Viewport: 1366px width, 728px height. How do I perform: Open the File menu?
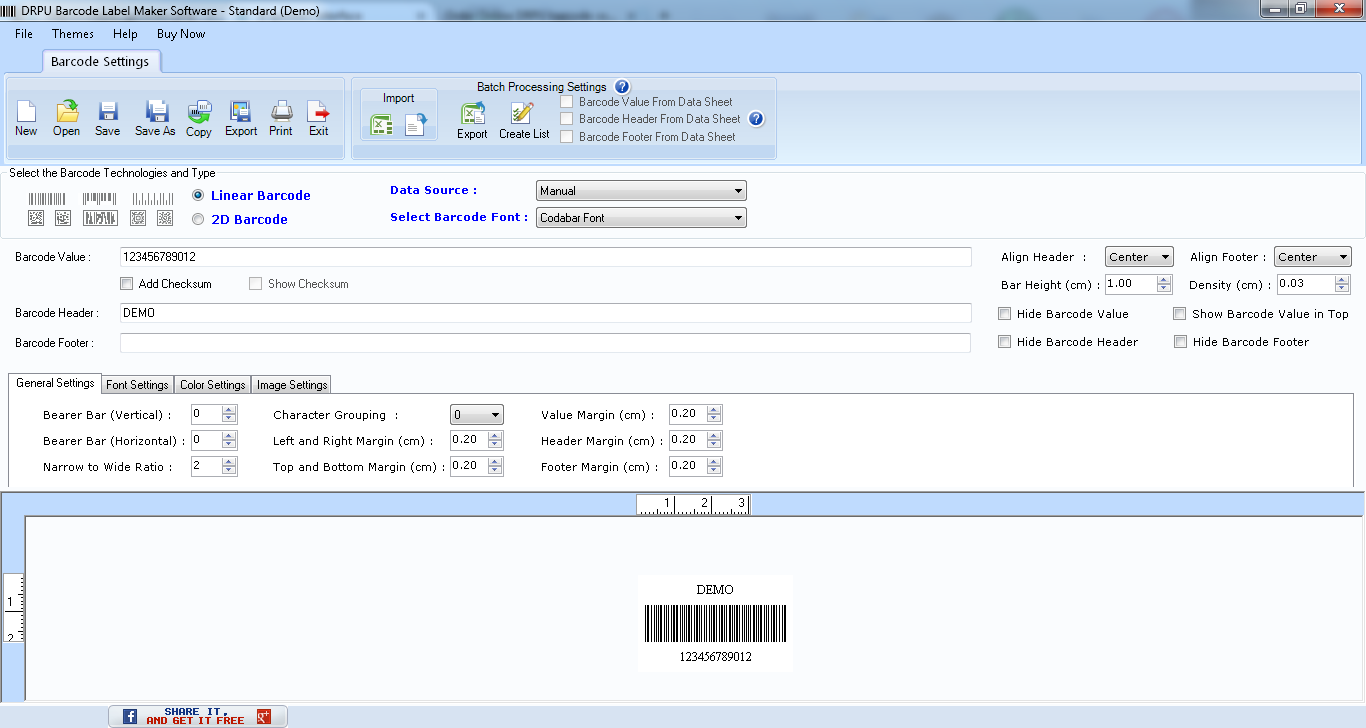(x=24, y=34)
